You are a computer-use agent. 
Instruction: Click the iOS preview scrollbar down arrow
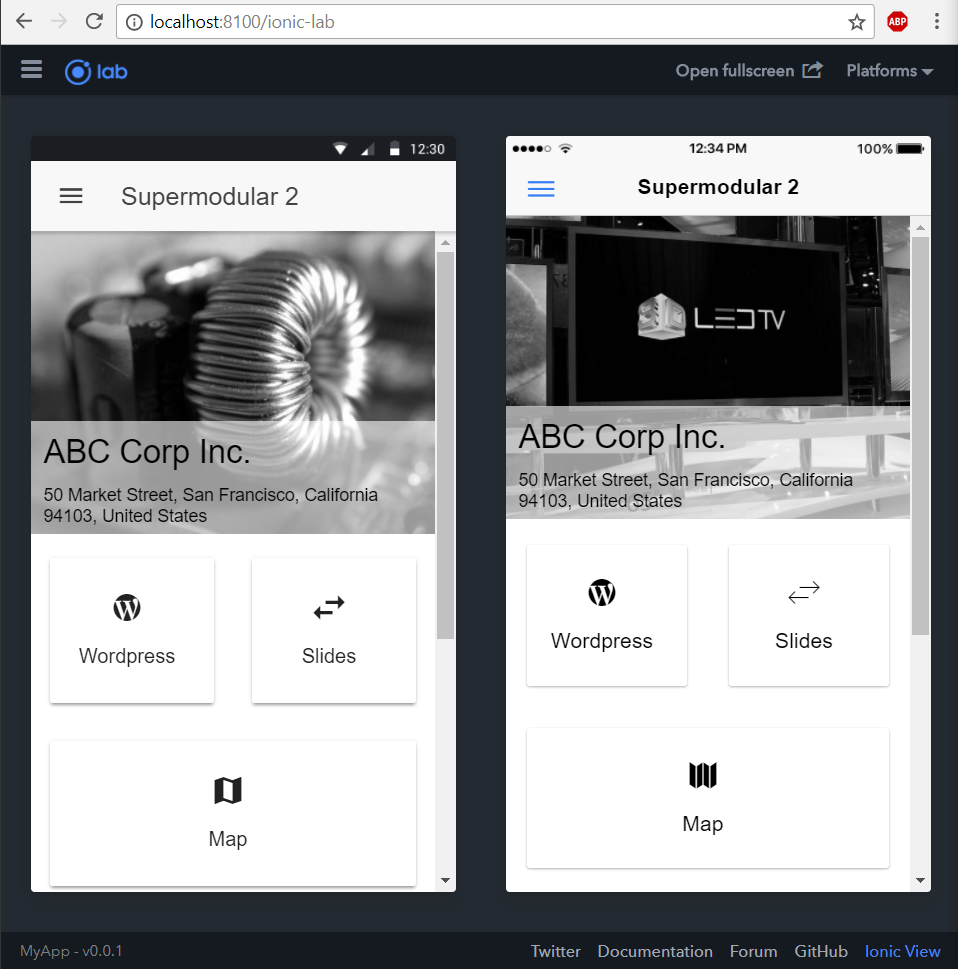(920, 880)
